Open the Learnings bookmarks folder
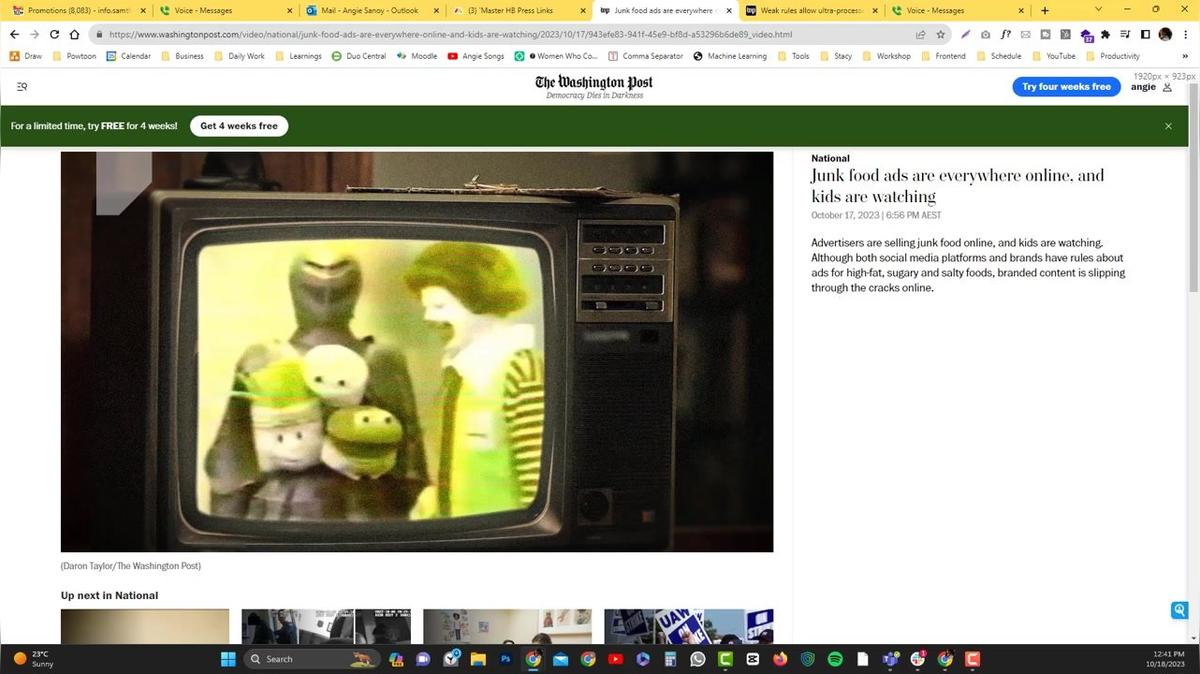 298,56
